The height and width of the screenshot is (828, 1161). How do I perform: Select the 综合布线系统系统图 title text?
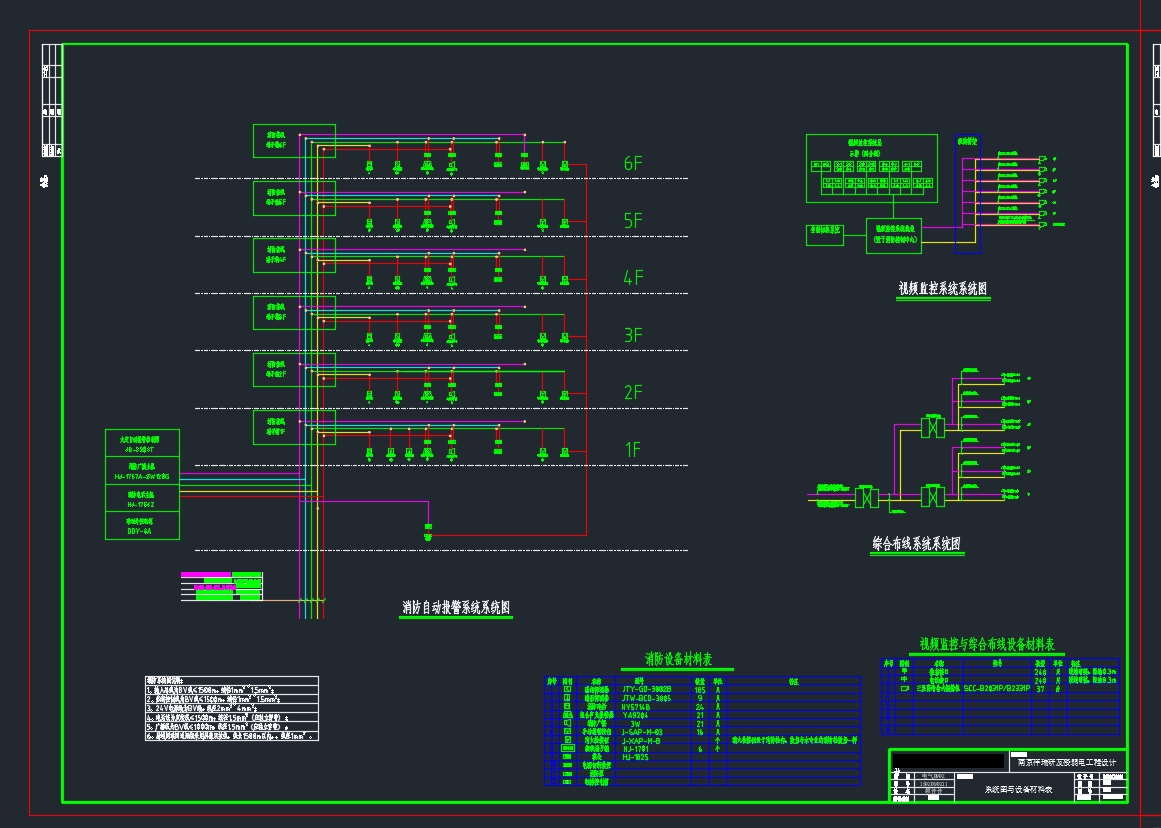916,545
